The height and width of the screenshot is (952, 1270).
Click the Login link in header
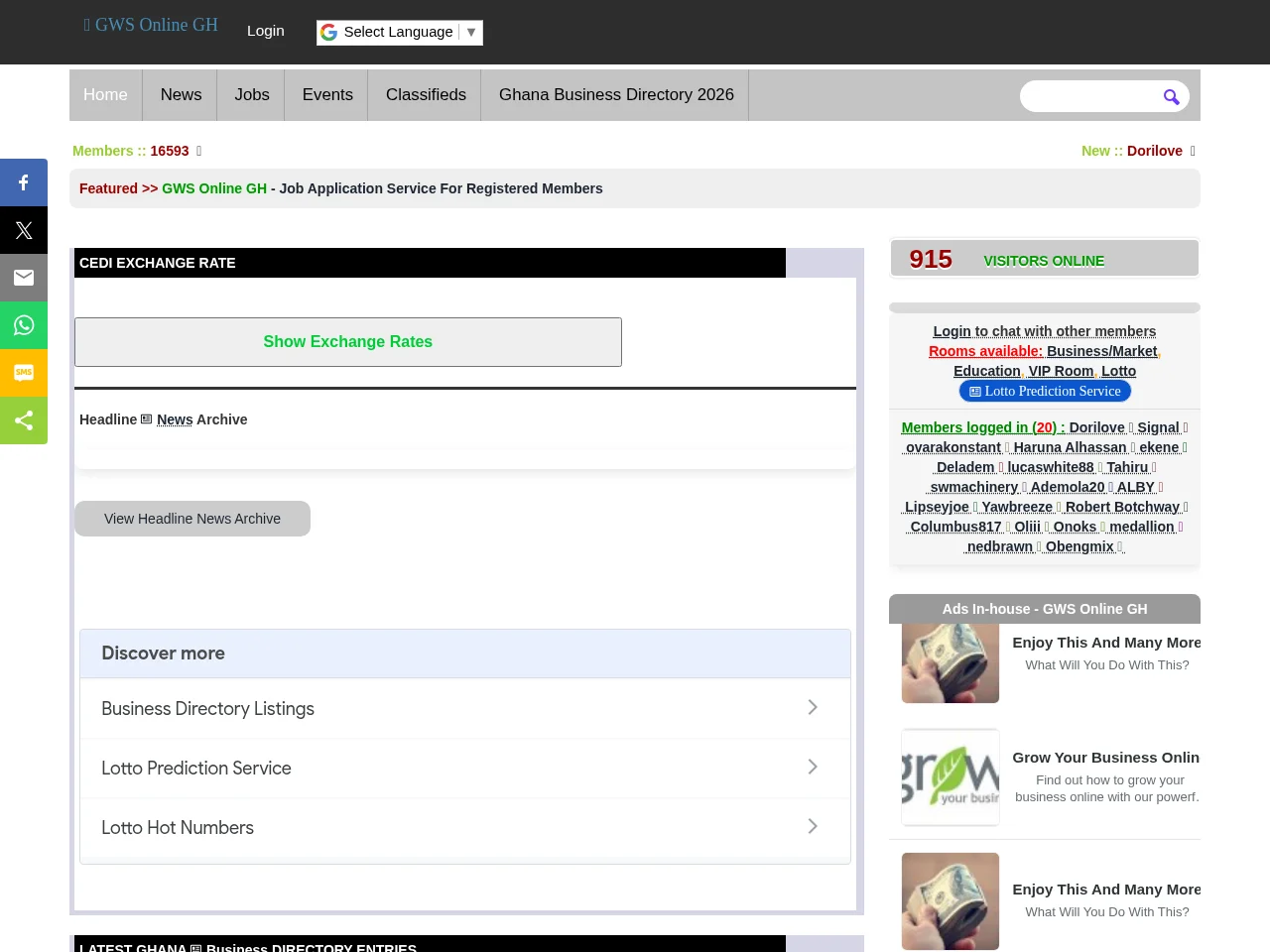point(266,31)
